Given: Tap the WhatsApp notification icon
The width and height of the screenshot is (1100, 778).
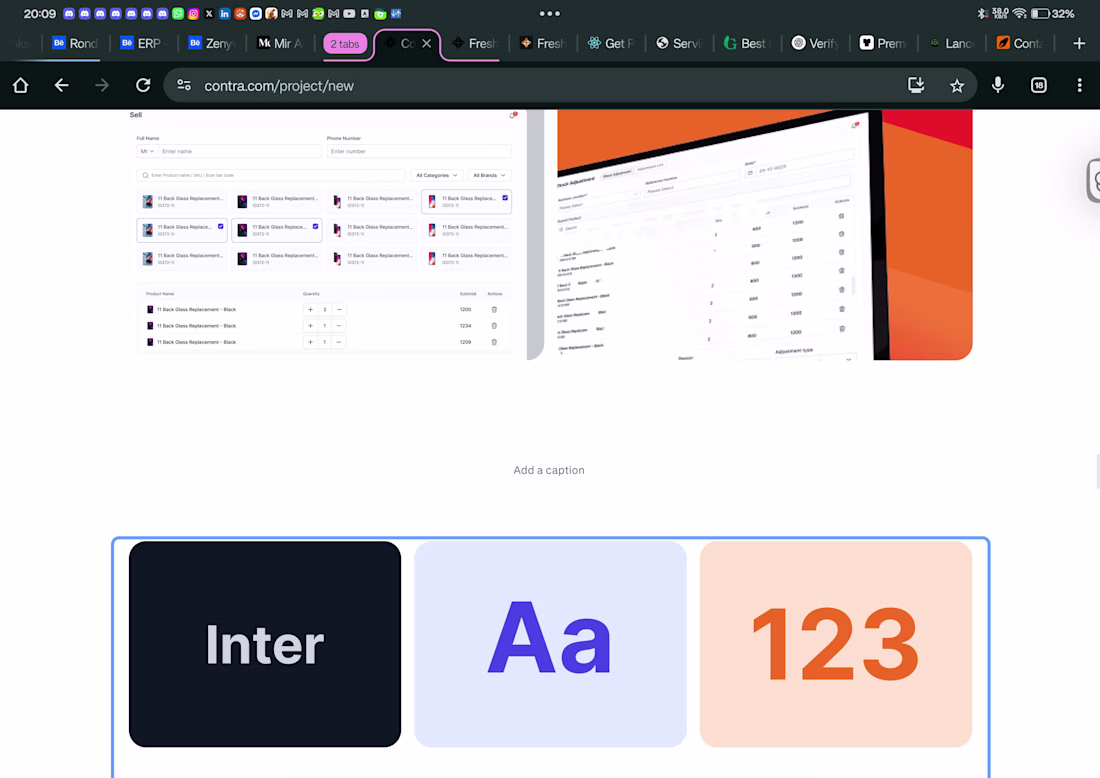Looking at the screenshot, I should [178, 13].
